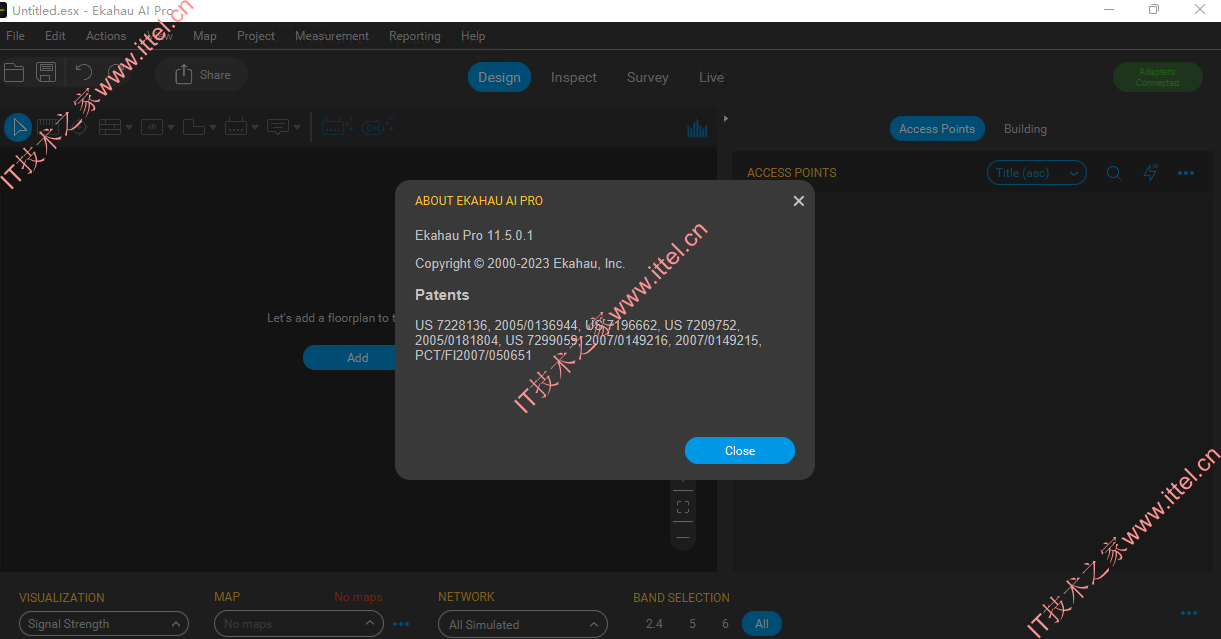Click the Patents heading in About dialog
This screenshot has width=1221, height=639.
coord(442,295)
